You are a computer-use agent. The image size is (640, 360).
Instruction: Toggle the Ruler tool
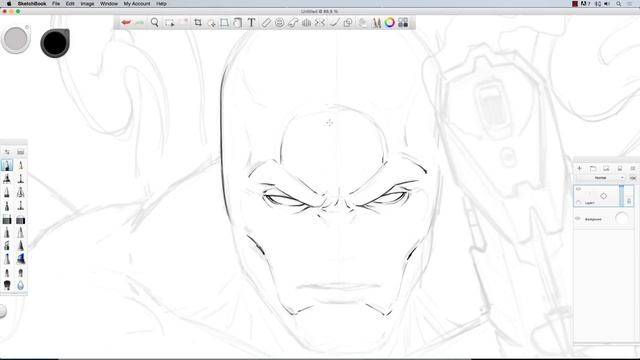[266, 22]
